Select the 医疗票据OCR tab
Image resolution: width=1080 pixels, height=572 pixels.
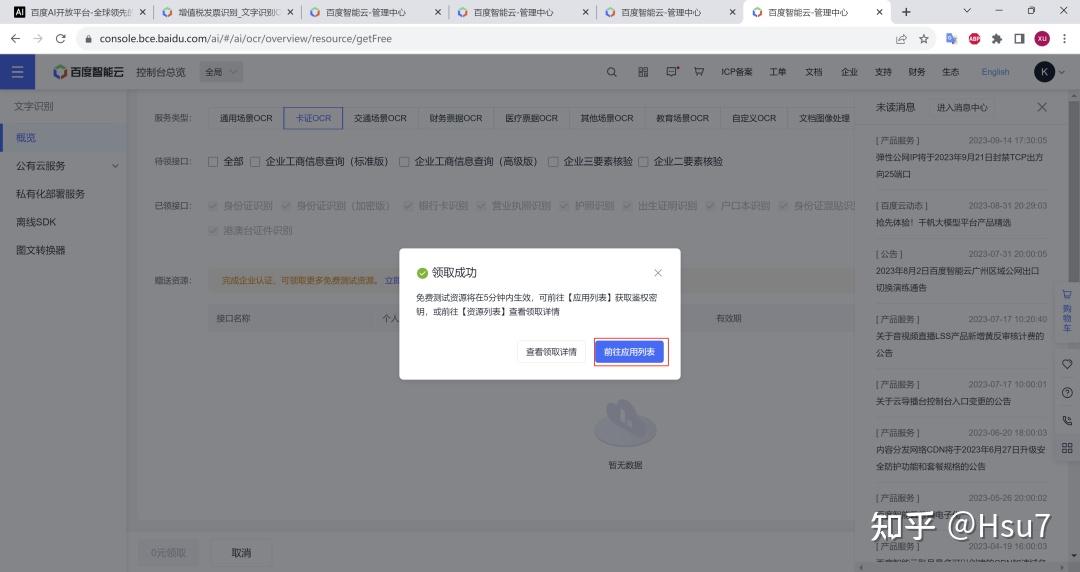pyautogui.click(x=532, y=118)
